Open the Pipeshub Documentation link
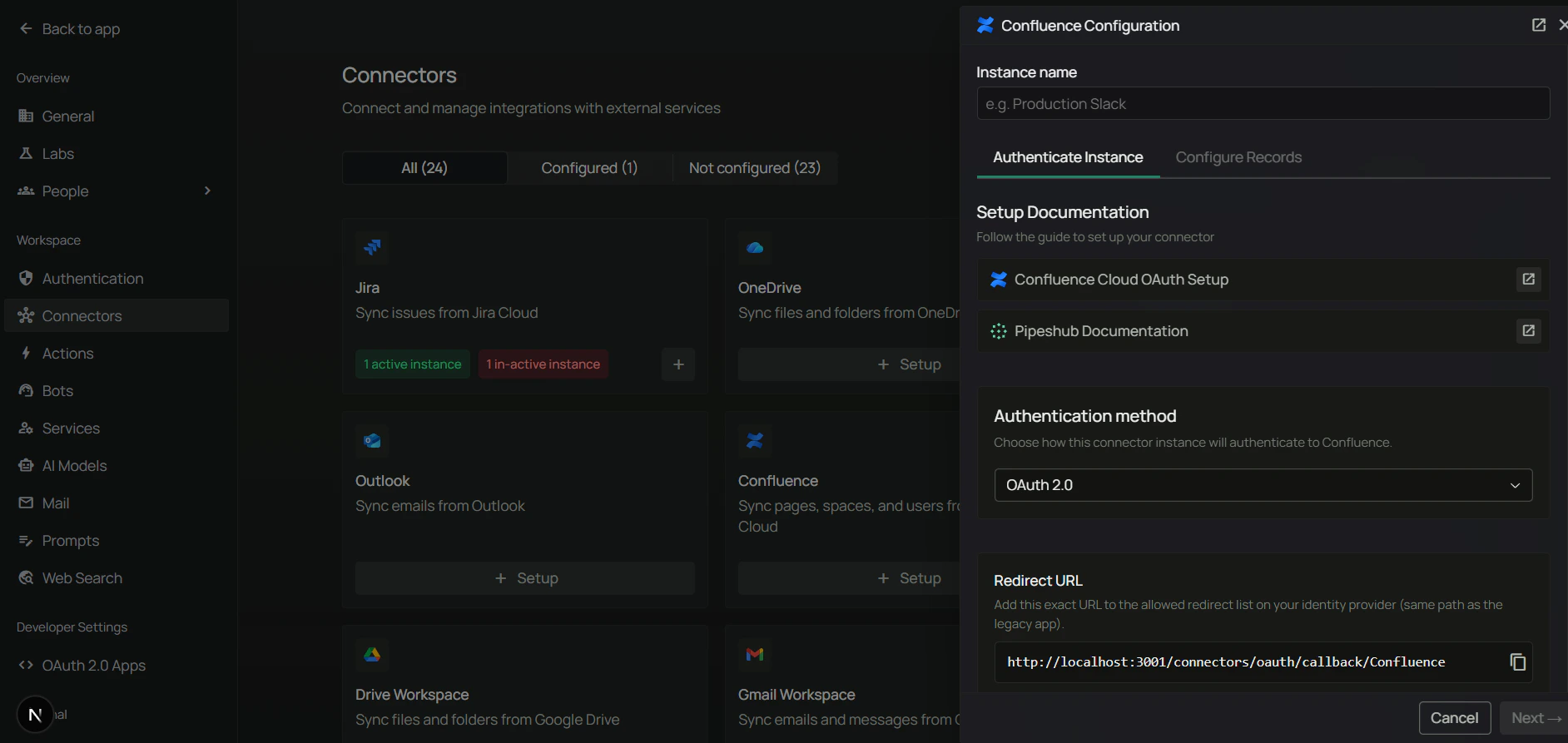Image resolution: width=1568 pixels, height=743 pixels. point(1263,331)
